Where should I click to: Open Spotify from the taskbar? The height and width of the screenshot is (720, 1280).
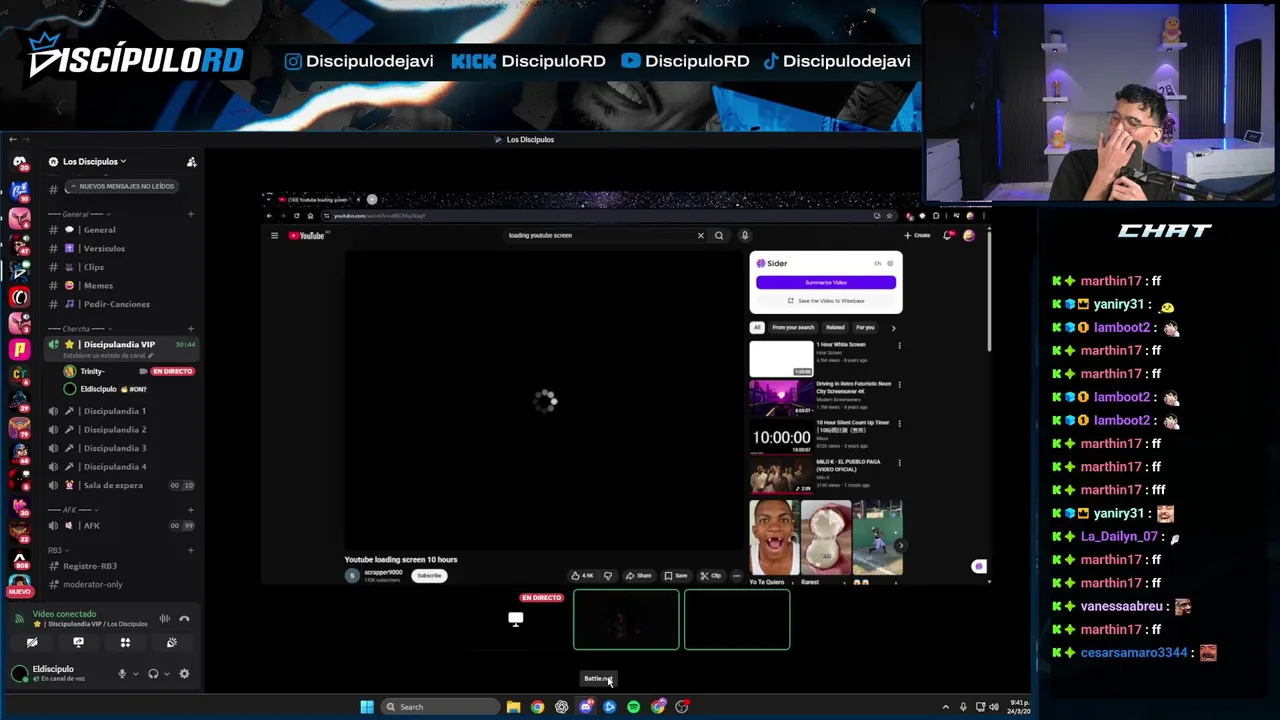tap(633, 707)
